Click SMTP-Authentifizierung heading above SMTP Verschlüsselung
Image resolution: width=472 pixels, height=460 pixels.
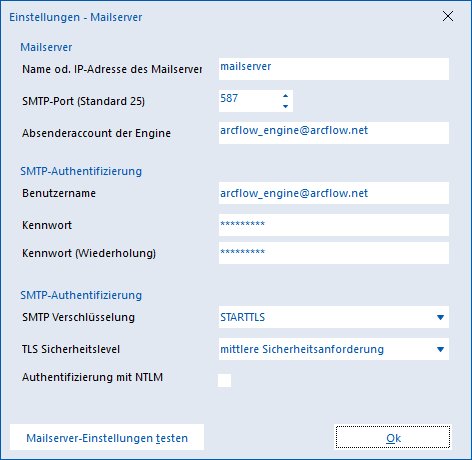tap(81, 295)
